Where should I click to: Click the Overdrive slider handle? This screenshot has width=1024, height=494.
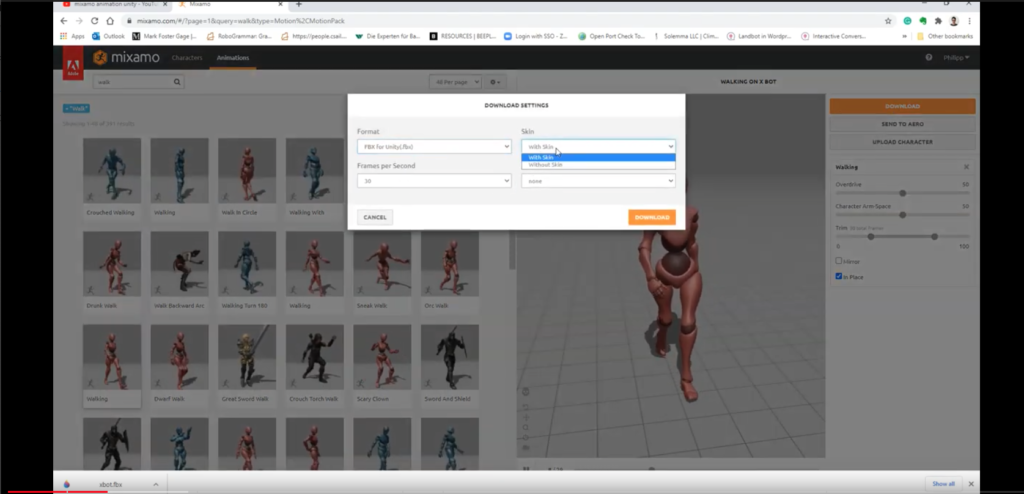click(x=903, y=193)
